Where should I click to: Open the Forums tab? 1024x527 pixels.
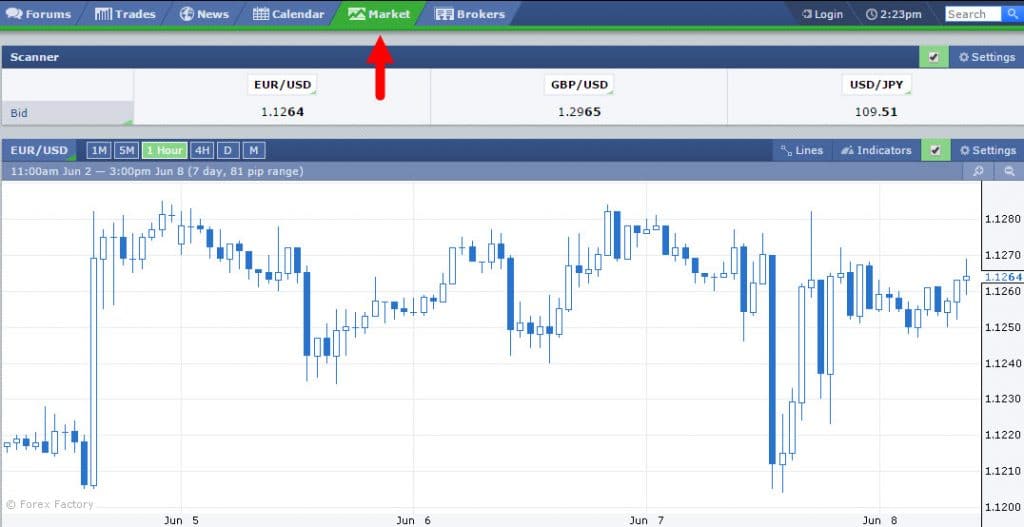pyautogui.click(x=38, y=14)
